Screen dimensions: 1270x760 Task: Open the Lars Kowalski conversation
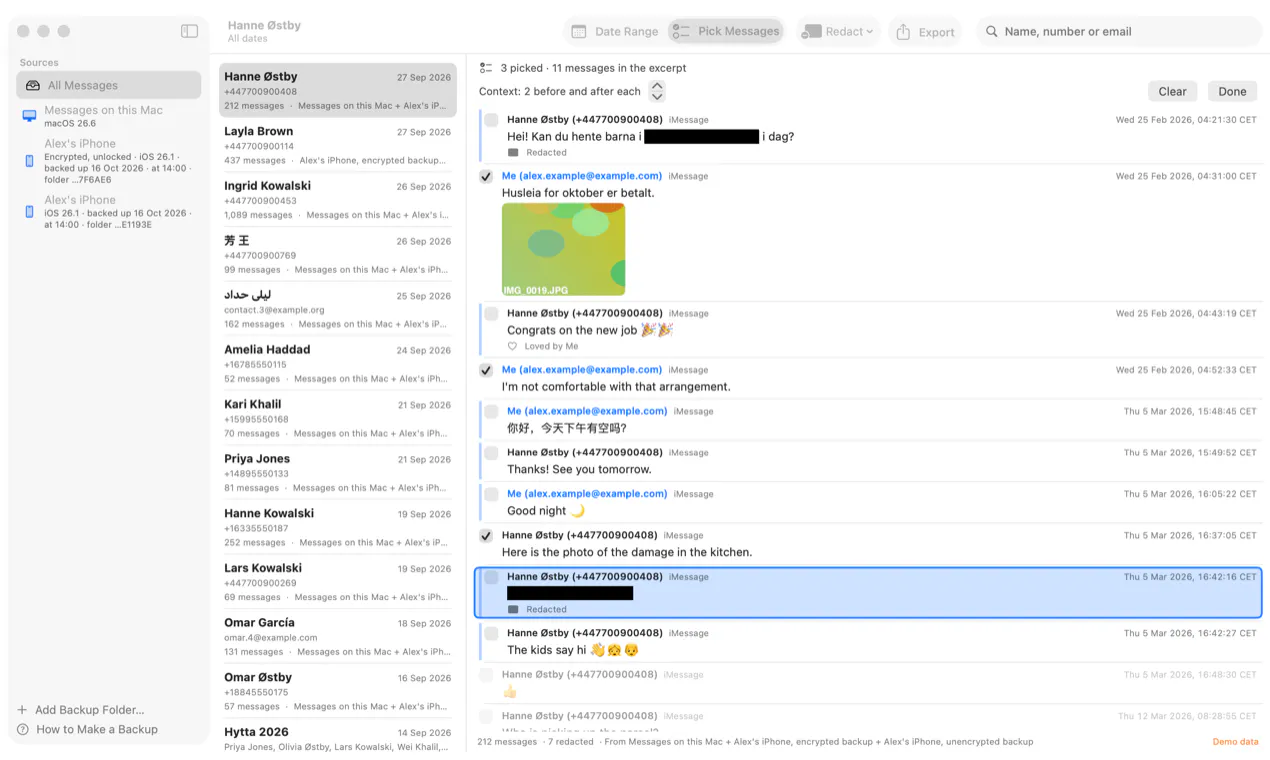click(x=337, y=582)
